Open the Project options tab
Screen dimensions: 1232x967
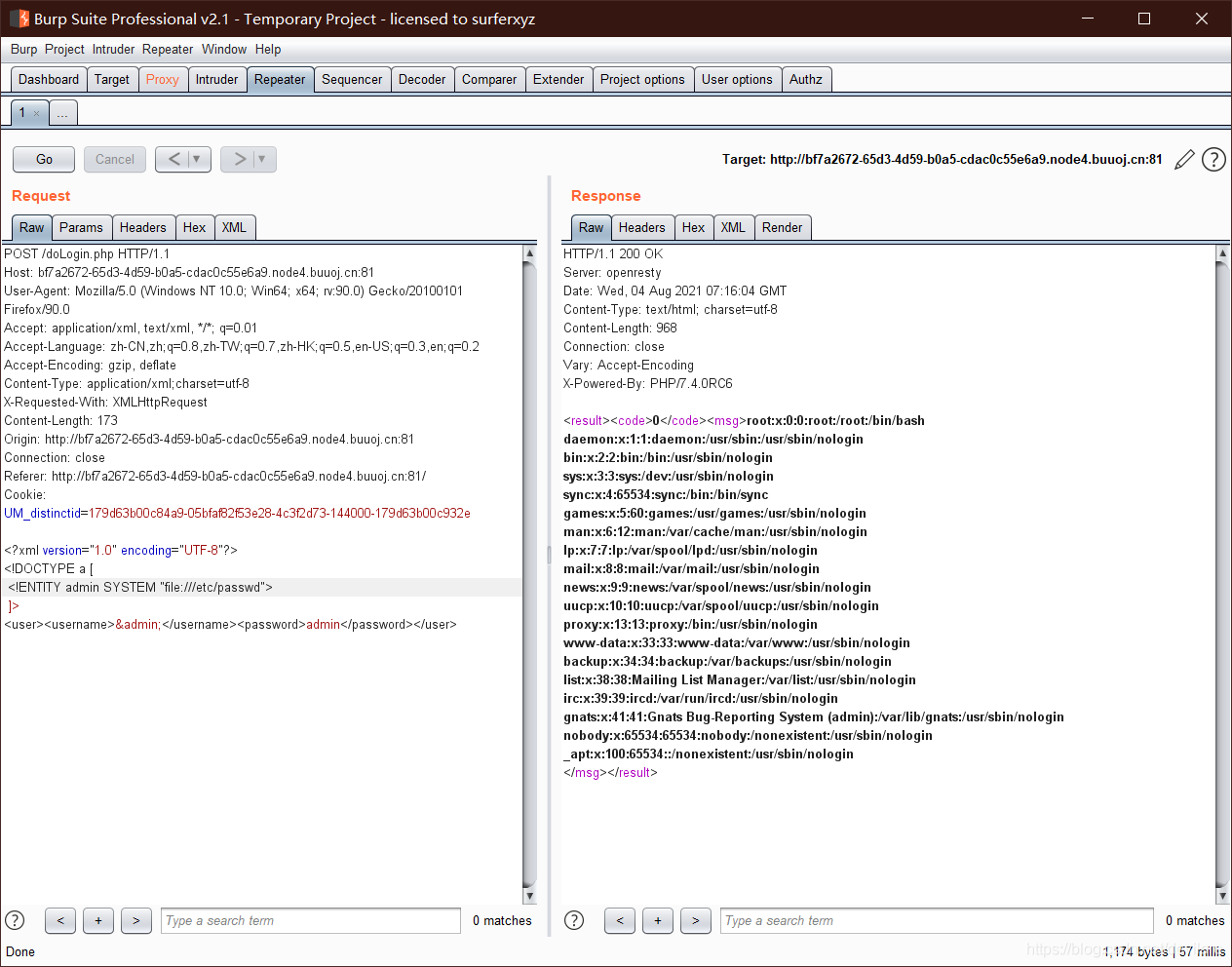click(642, 80)
